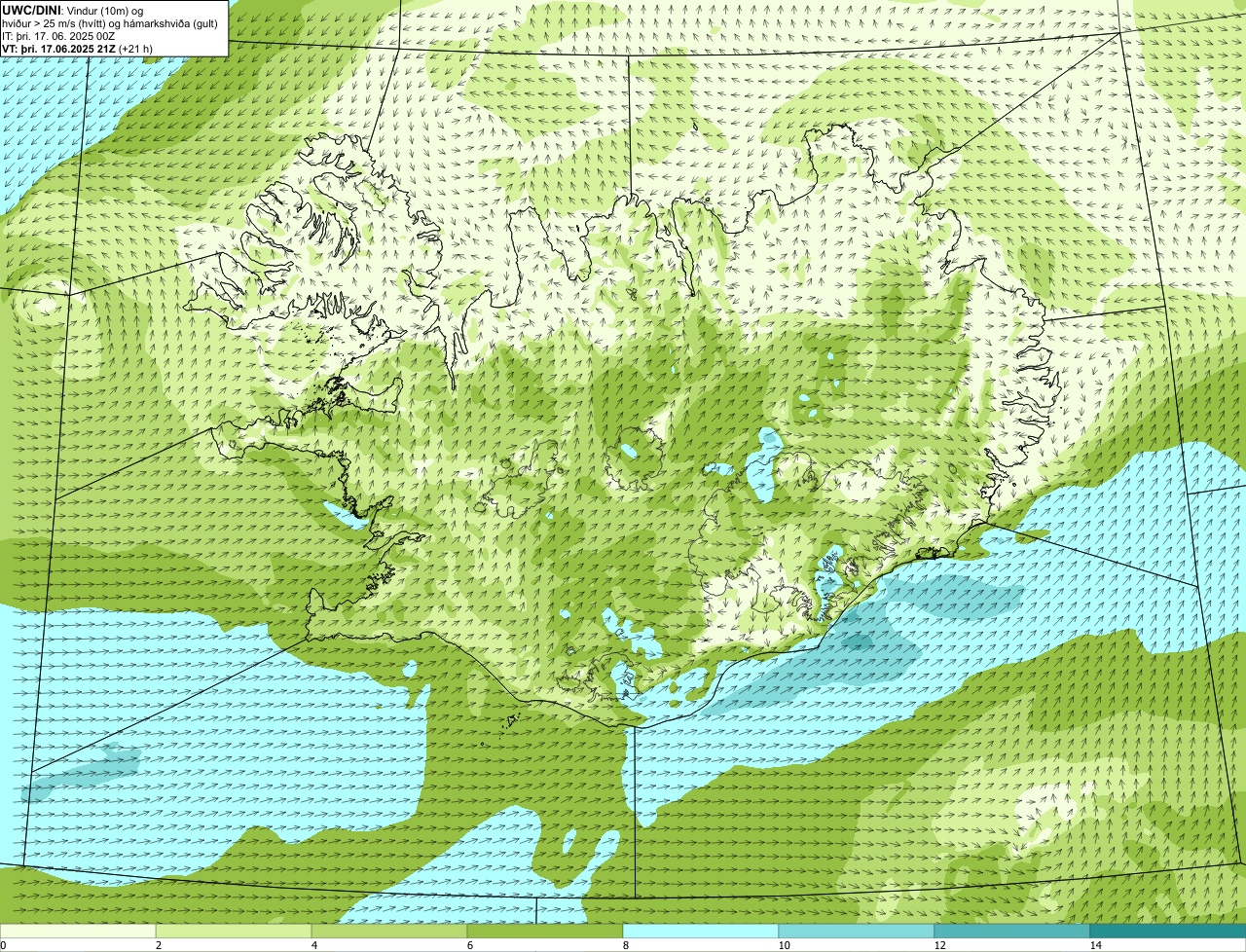Click the scale label "12"
This screenshot has width=1246, height=952.
[939, 945]
